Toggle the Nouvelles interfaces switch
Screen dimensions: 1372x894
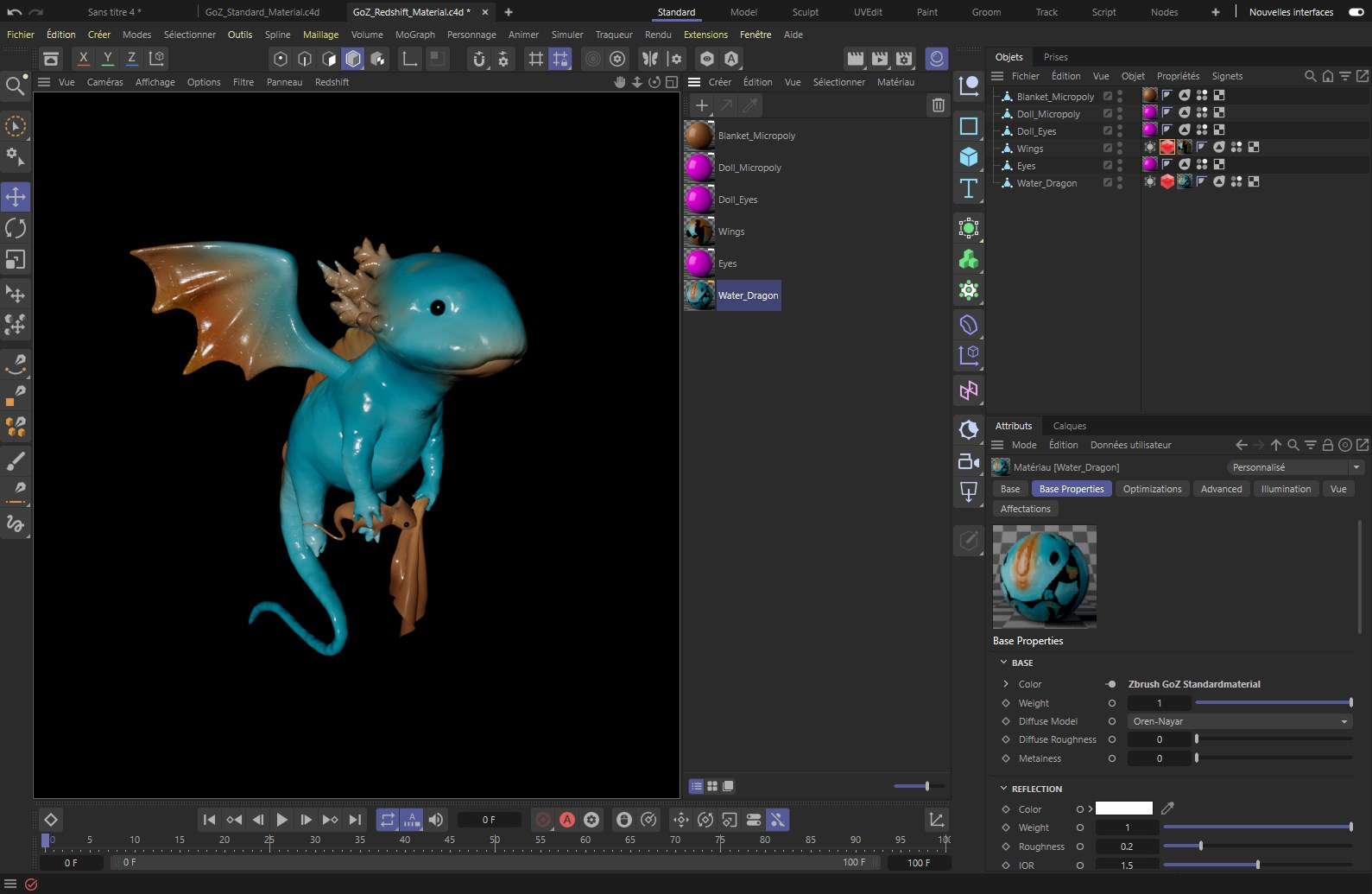(1356, 12)
